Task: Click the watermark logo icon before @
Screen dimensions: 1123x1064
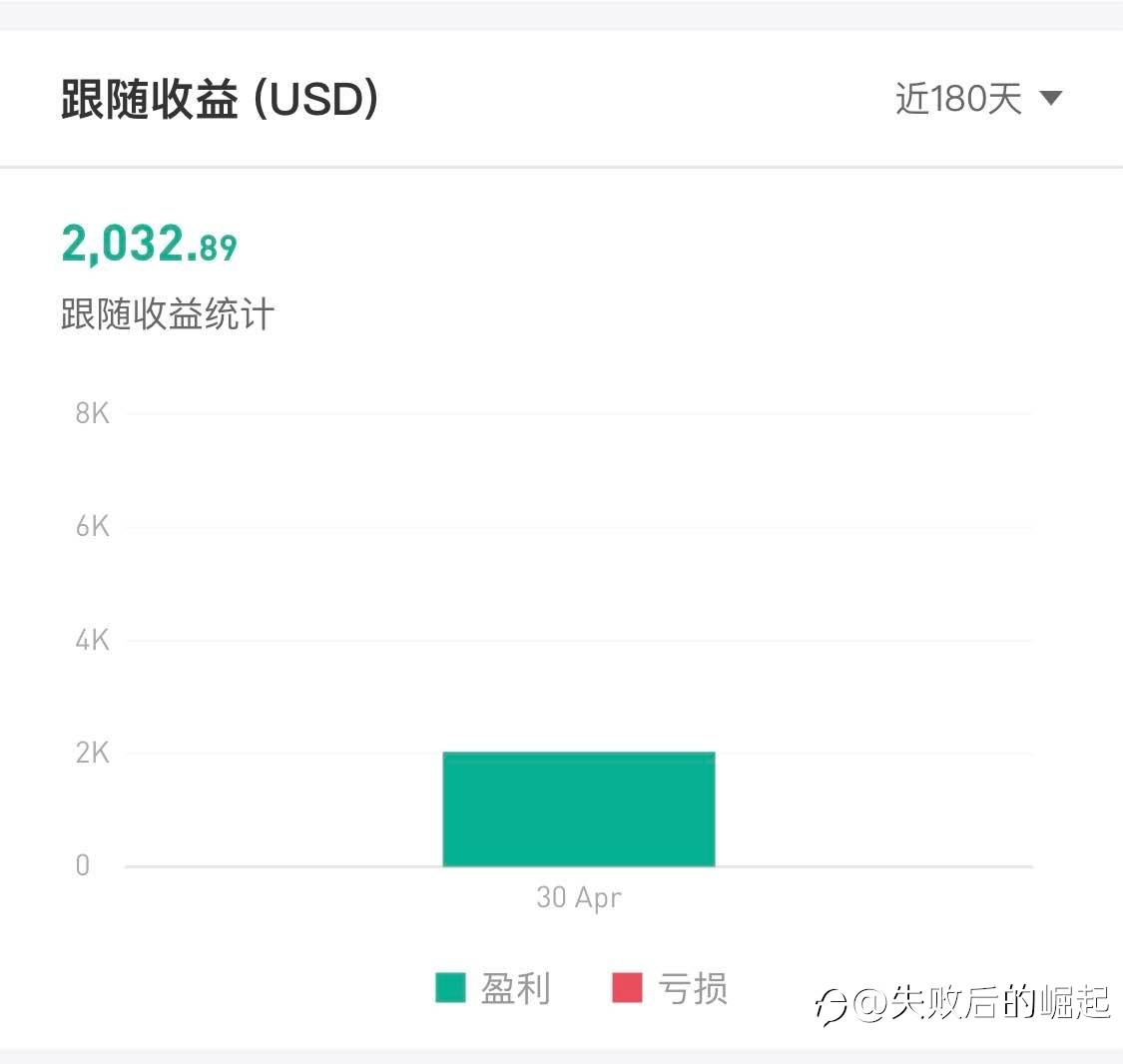Action: (831, 1005)
